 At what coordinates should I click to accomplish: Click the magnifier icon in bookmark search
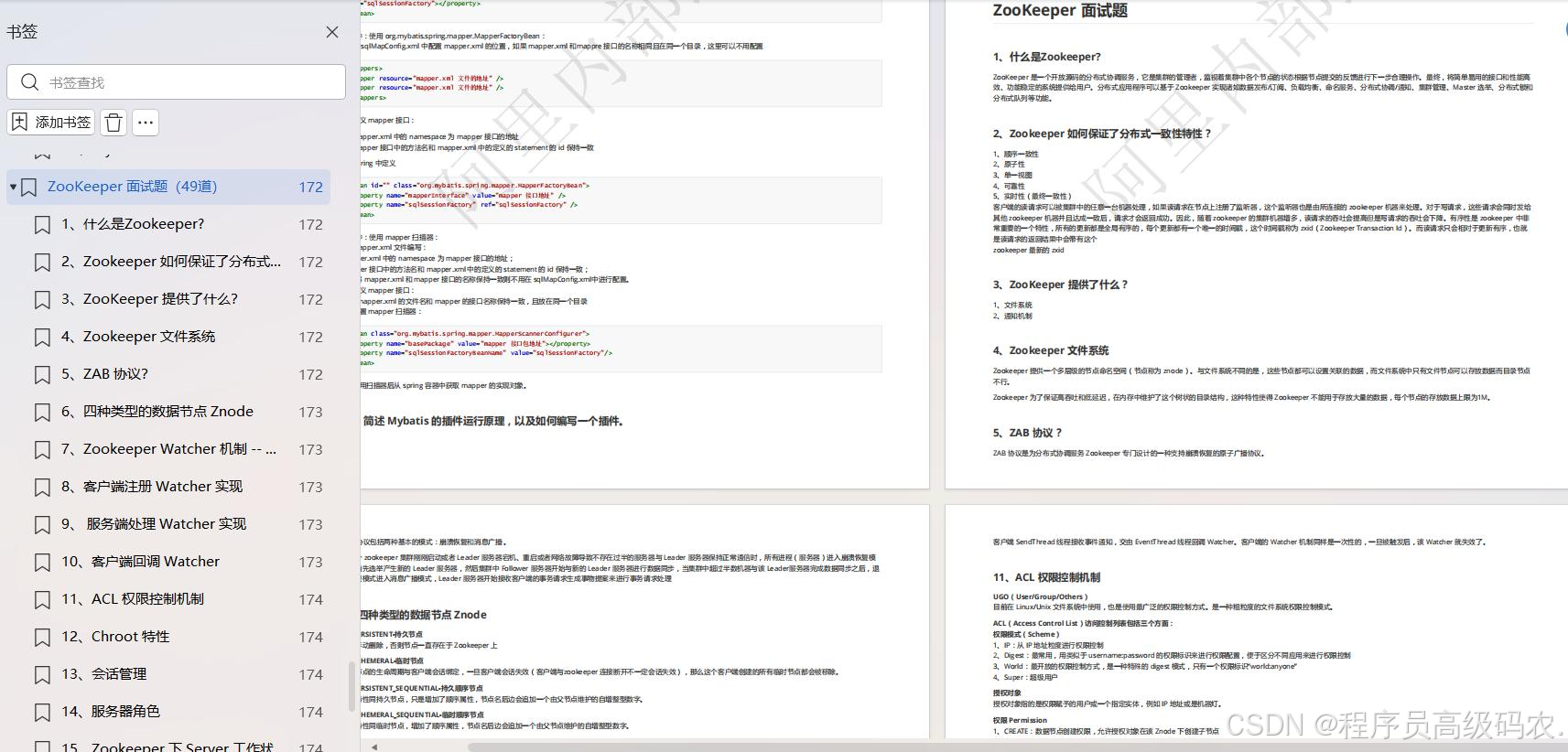[x=29, y=82]
